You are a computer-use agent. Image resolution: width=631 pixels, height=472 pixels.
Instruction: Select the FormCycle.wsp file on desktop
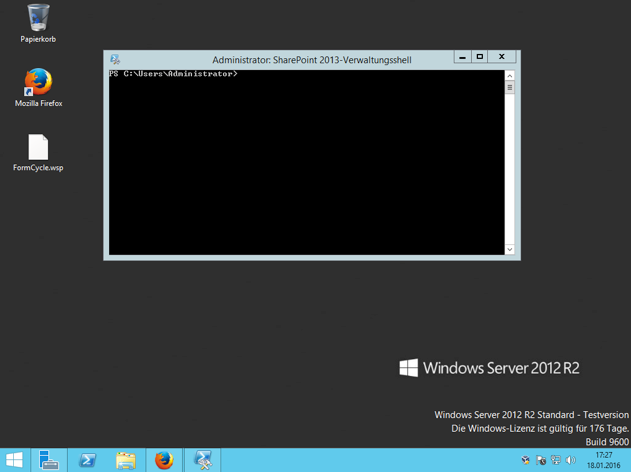tap(38, 148)
